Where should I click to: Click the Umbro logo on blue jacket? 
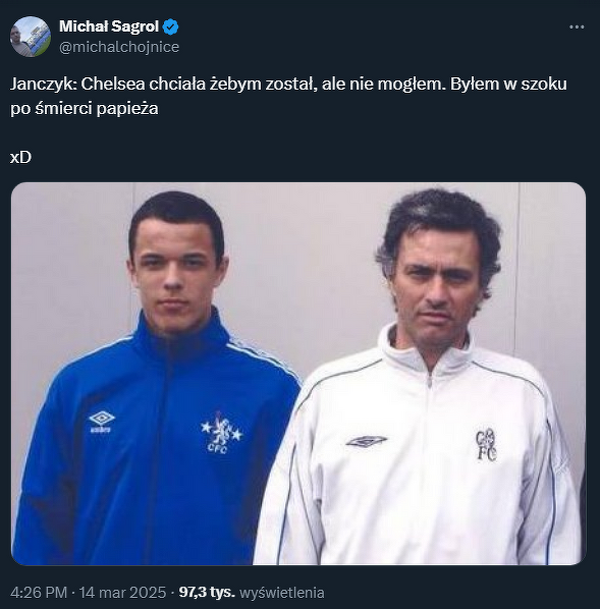pyautogui.click(x=101, y=420)
